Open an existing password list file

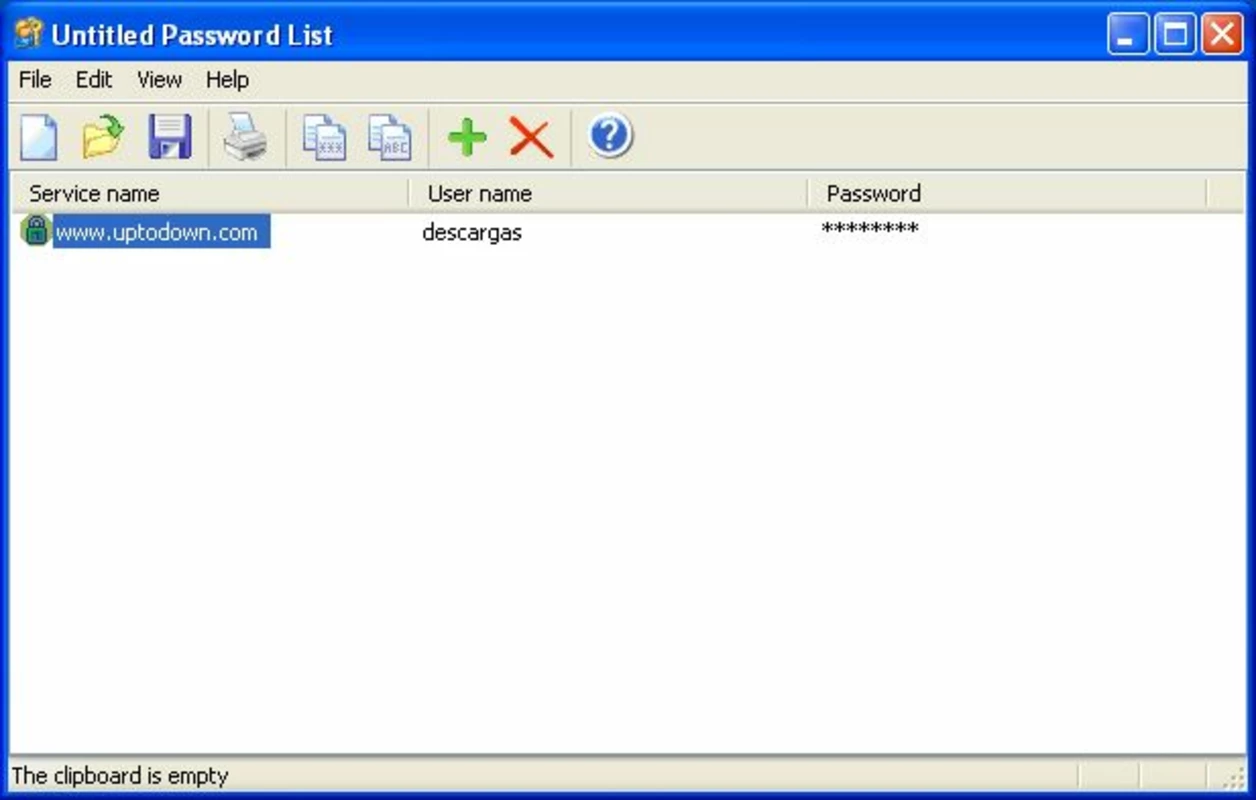pos(103,137)
